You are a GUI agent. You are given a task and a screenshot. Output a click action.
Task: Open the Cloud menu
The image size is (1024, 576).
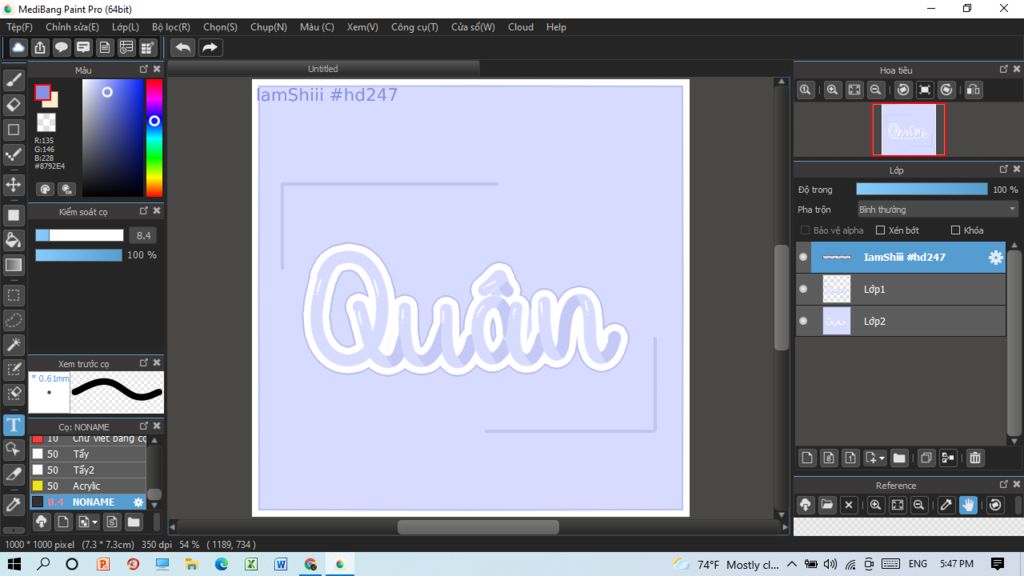[520, 27]
